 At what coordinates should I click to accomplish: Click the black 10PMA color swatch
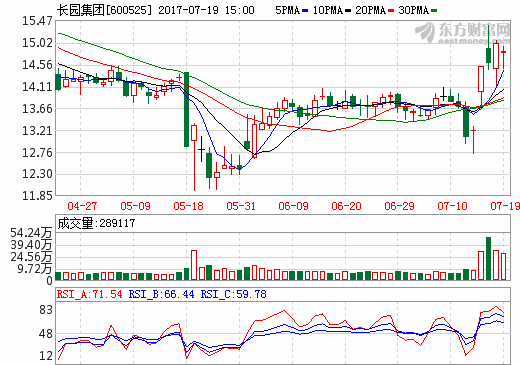[348, 11]
